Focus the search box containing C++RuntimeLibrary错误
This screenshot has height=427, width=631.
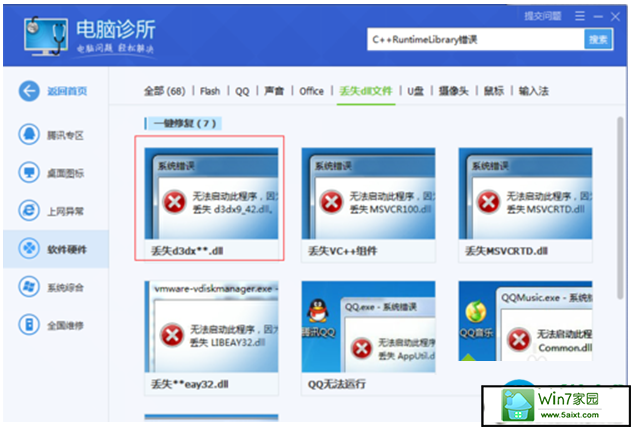[476, 39]
